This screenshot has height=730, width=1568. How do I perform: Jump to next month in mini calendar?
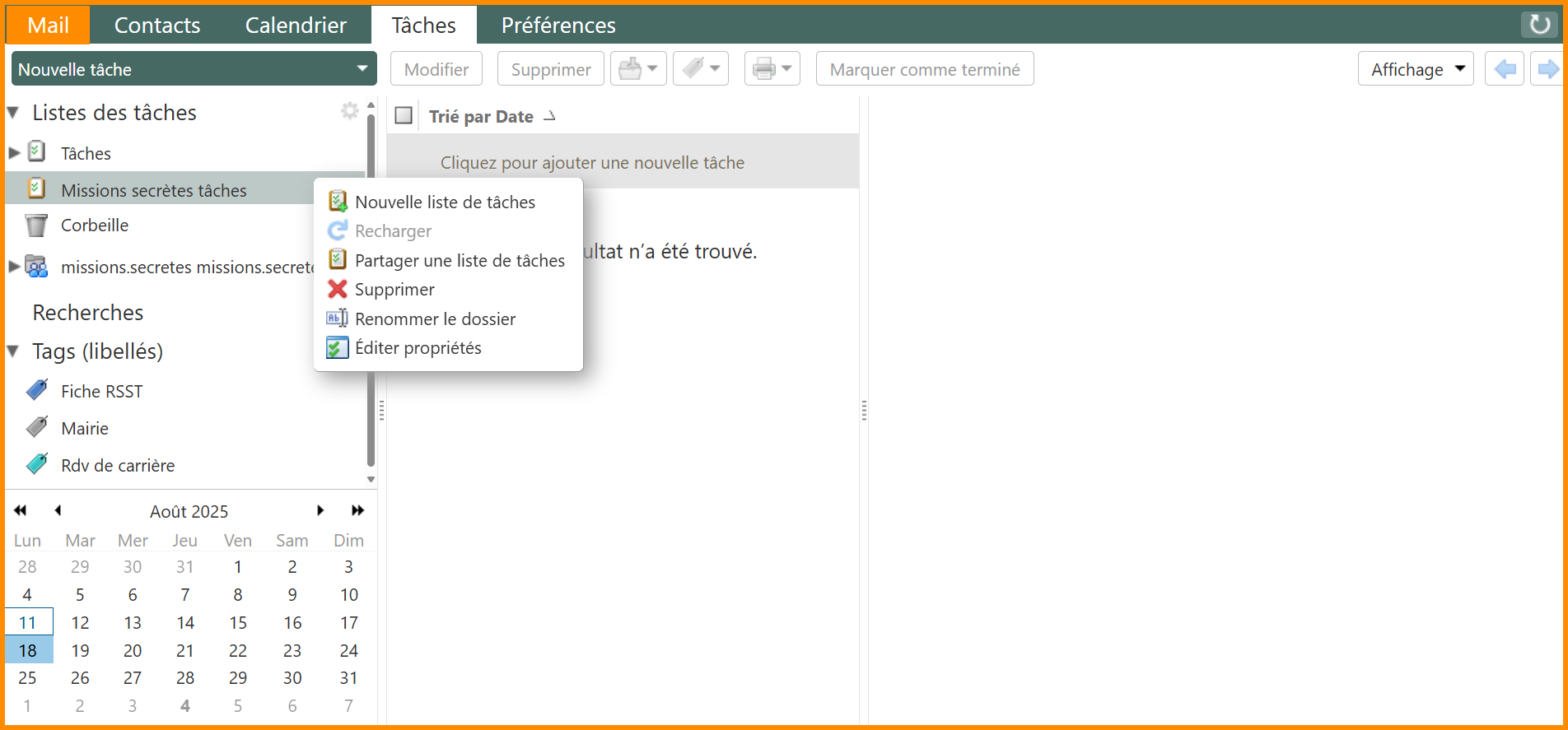(x=320, y=511)
